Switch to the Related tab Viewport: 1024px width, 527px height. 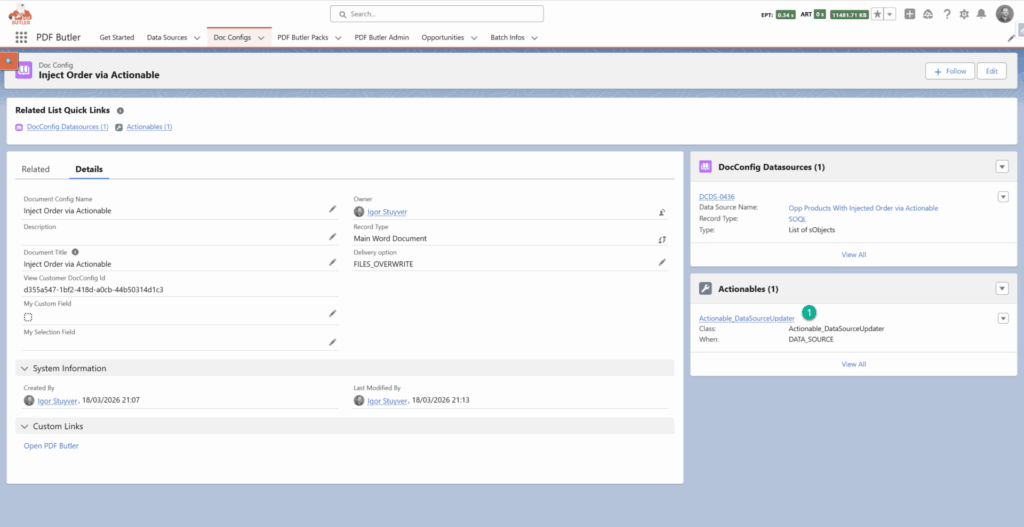point(36,169)
